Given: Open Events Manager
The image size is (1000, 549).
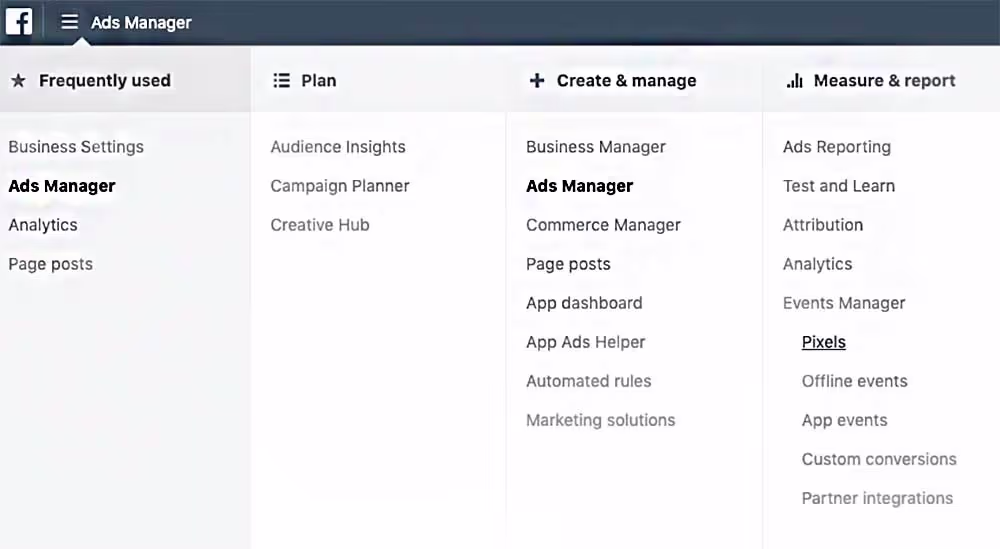Looking at the screenshot, I should point(844,303).
